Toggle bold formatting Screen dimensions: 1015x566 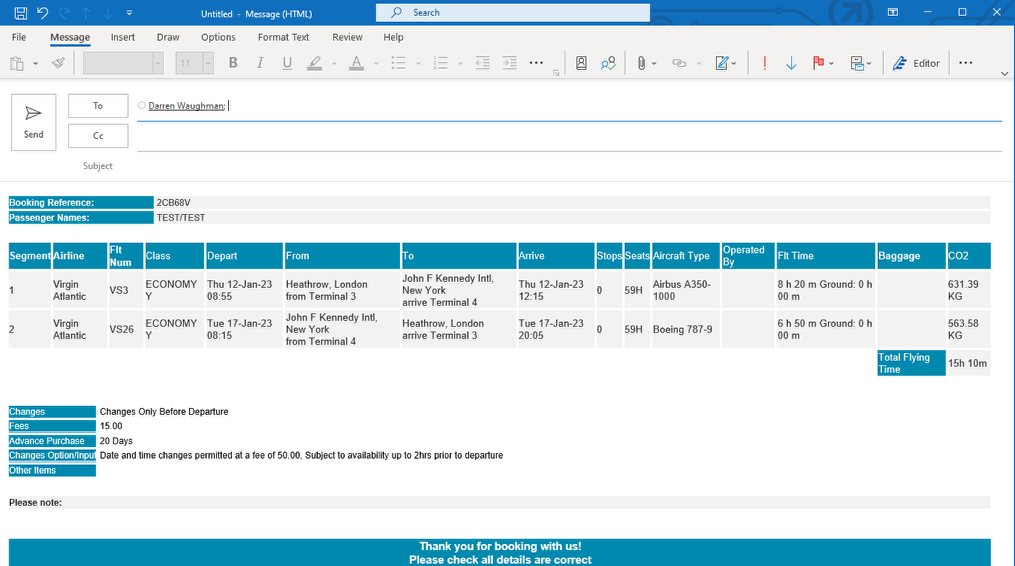[x=233, y=63]
